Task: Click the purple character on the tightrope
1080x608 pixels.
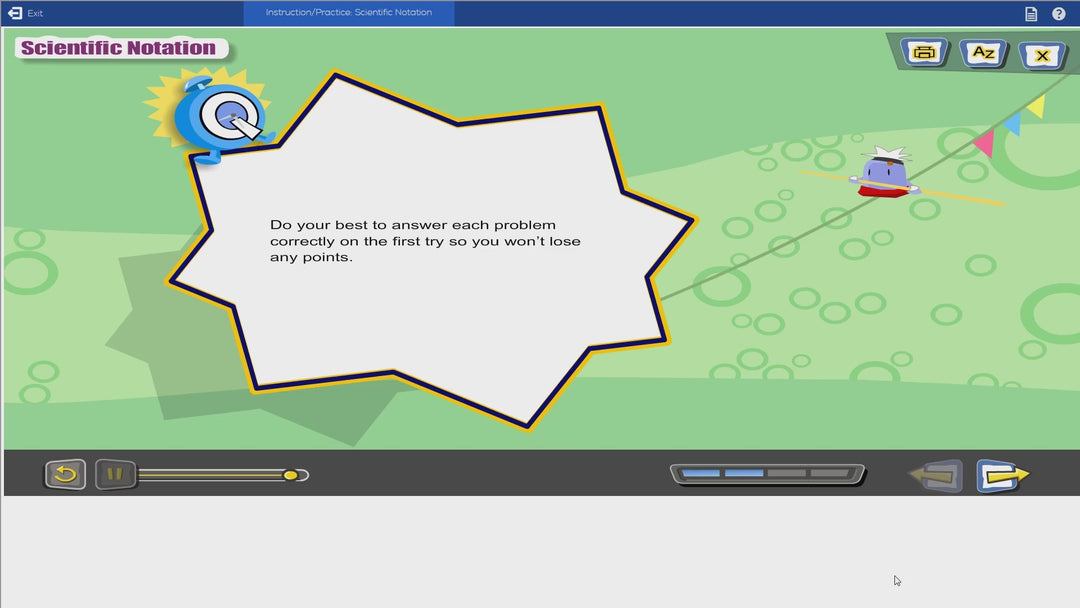Action: pyautogui.click(x=884, y=173)
